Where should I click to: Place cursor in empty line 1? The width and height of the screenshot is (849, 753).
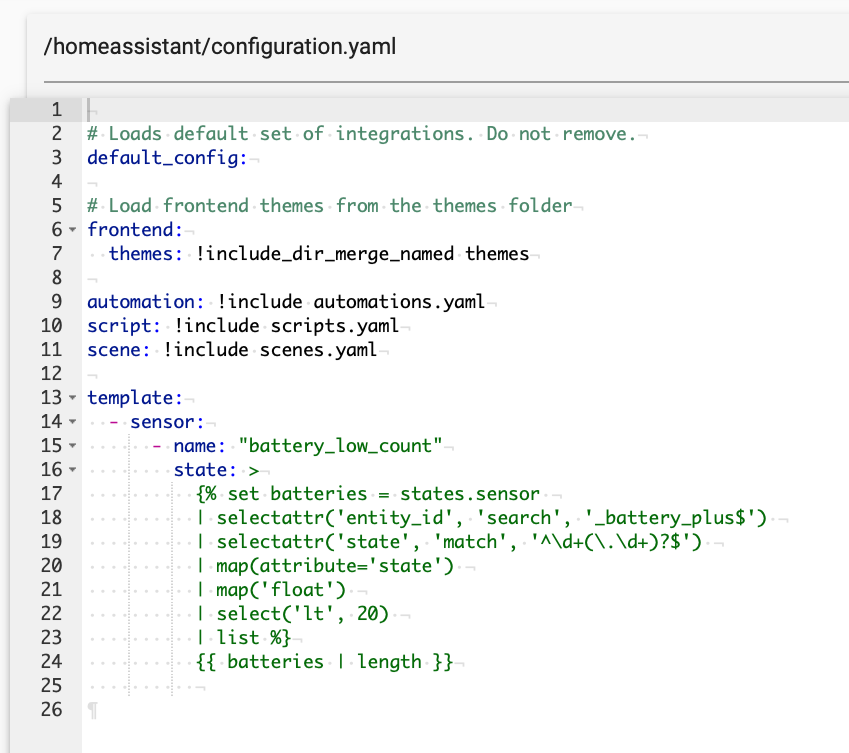click(466, 110)
